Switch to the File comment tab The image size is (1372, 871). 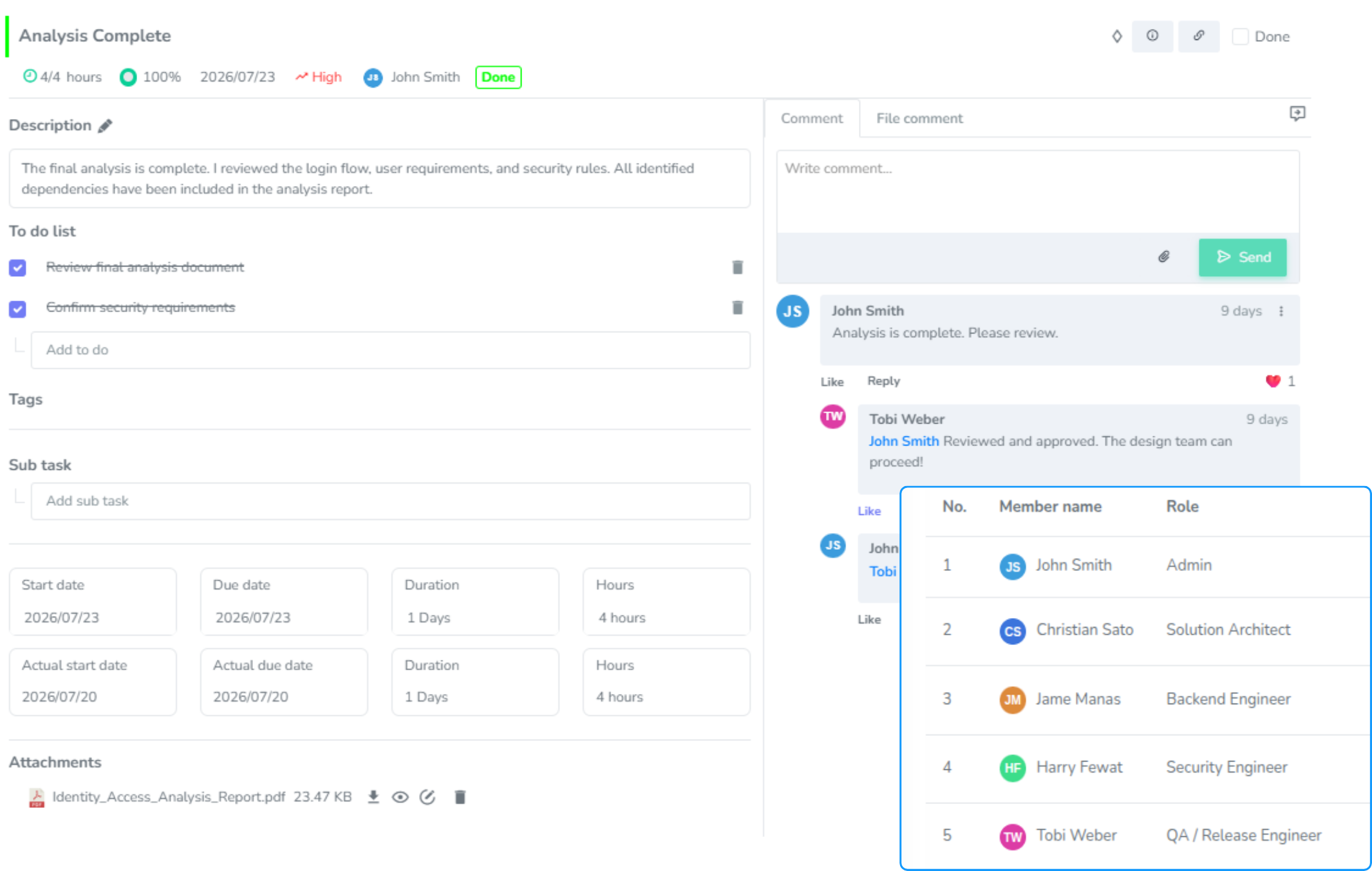919,118
